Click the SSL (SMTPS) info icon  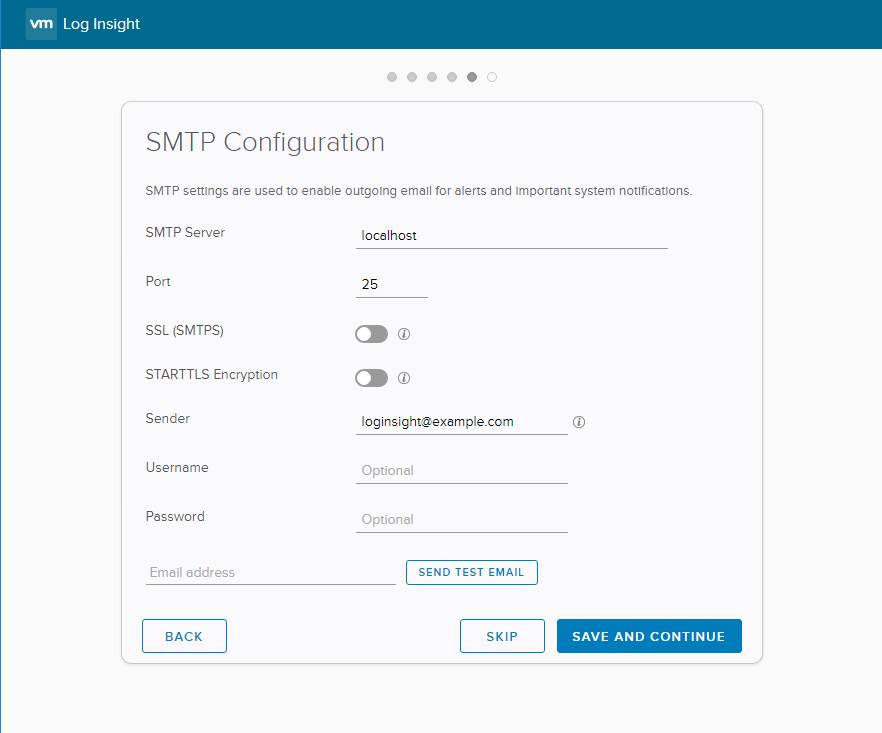click(x=404, y=334)
